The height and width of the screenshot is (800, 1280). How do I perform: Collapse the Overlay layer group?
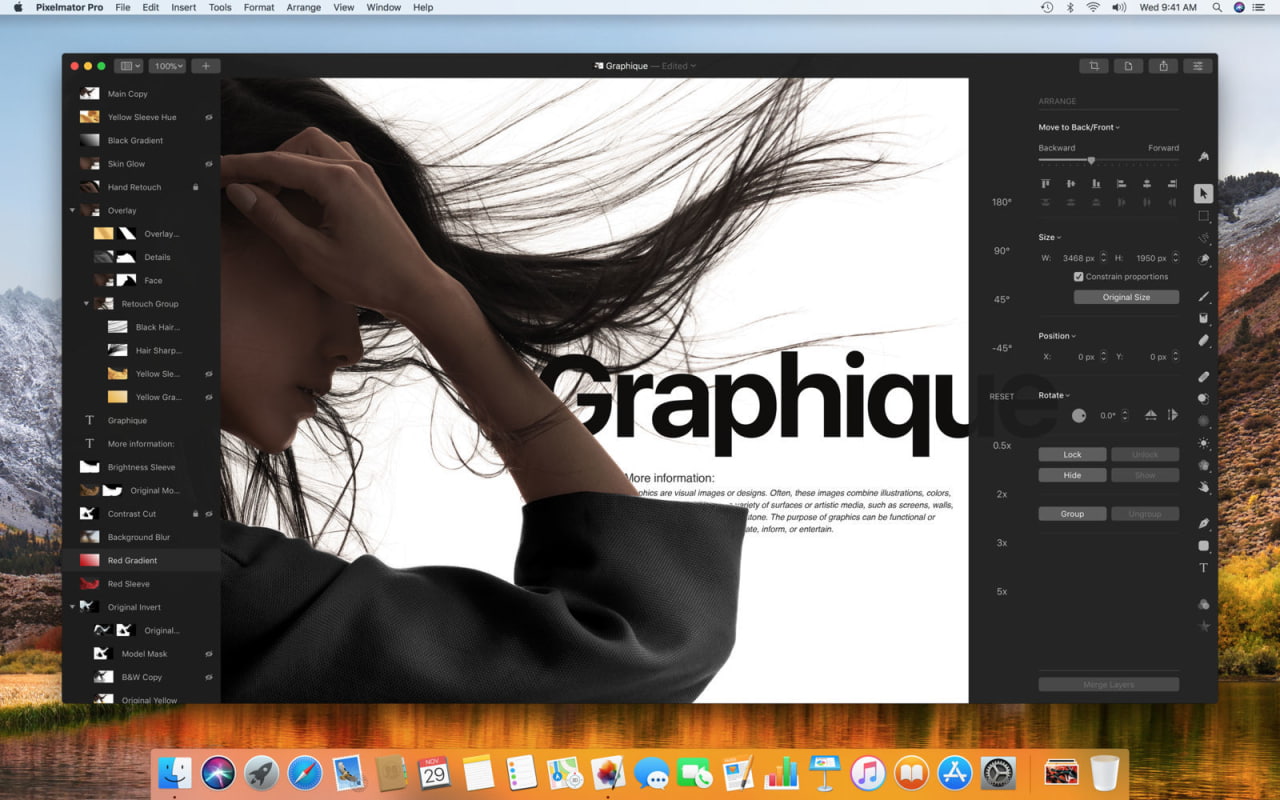tap(72, 211)
